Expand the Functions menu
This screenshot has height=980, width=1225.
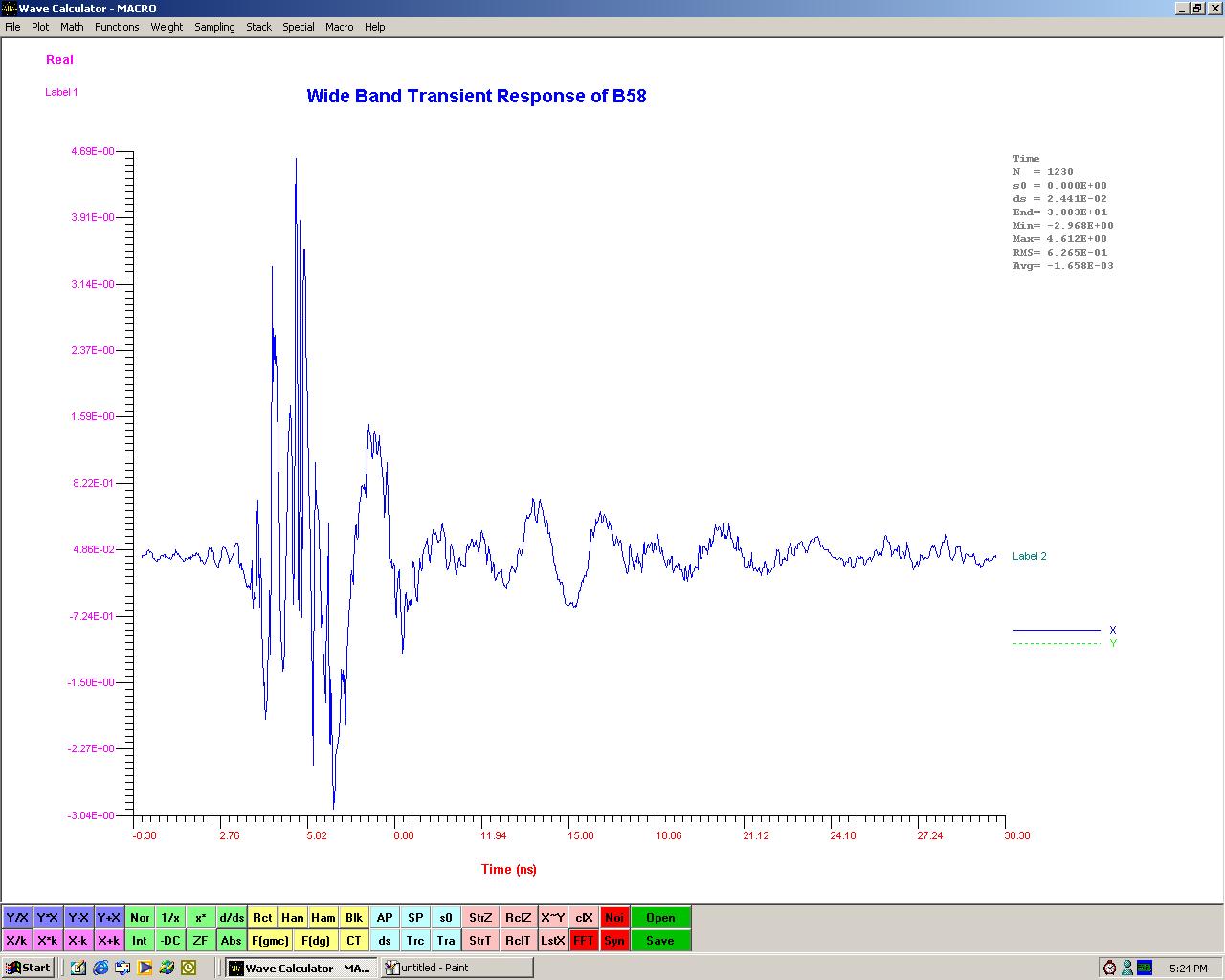(117, 27)
